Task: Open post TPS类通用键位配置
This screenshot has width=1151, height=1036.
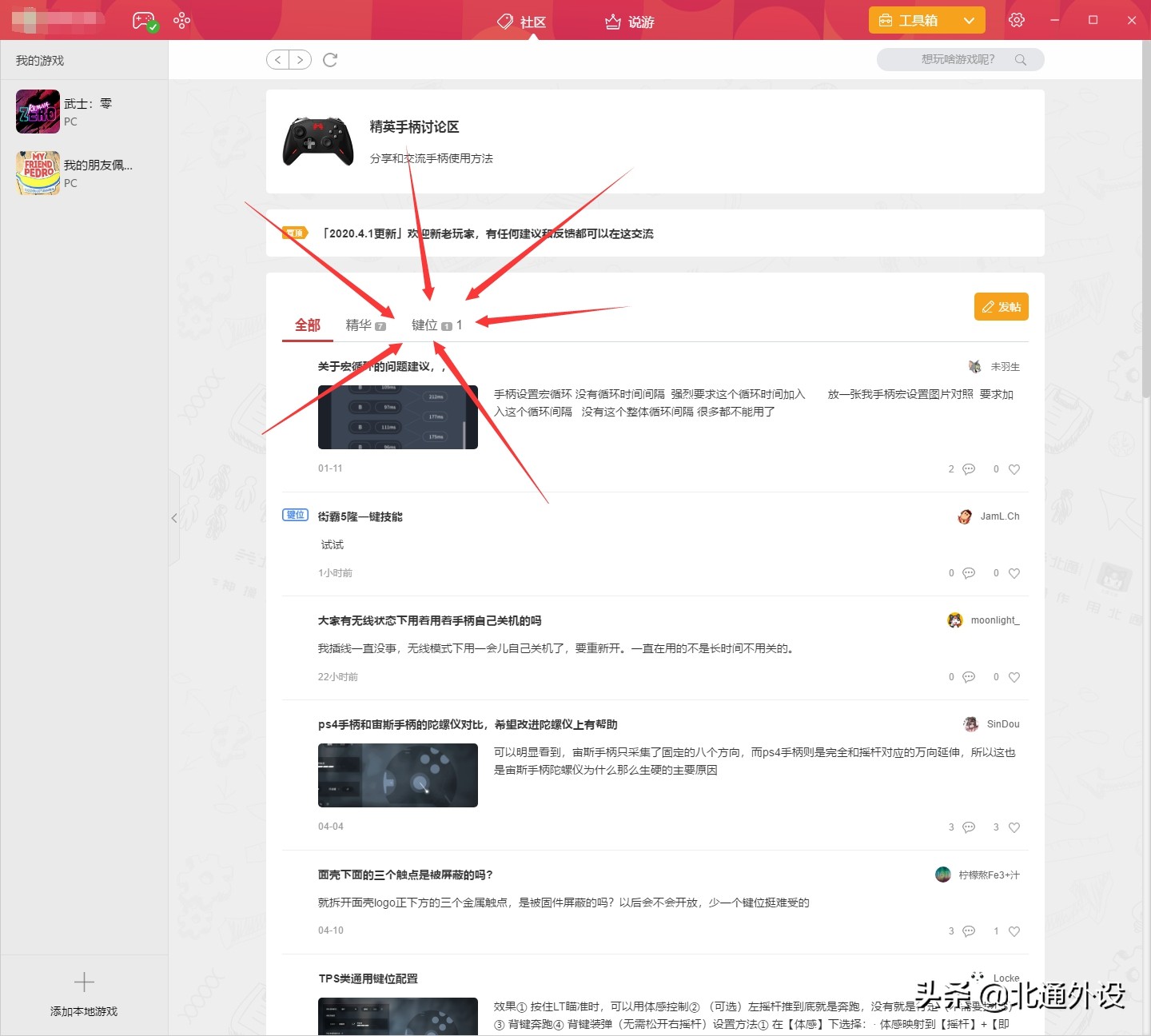Action: [x=368, y=978]
